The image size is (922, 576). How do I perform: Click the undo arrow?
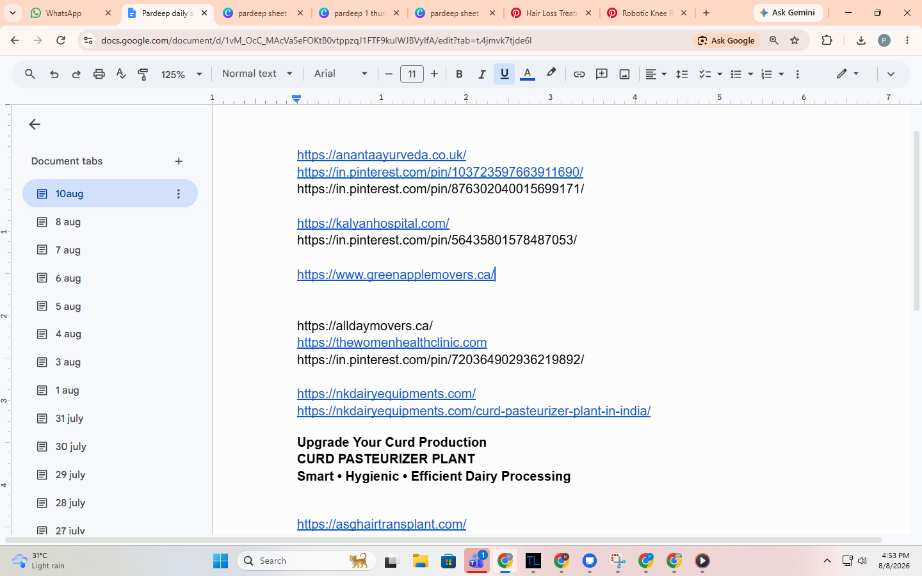54,74
